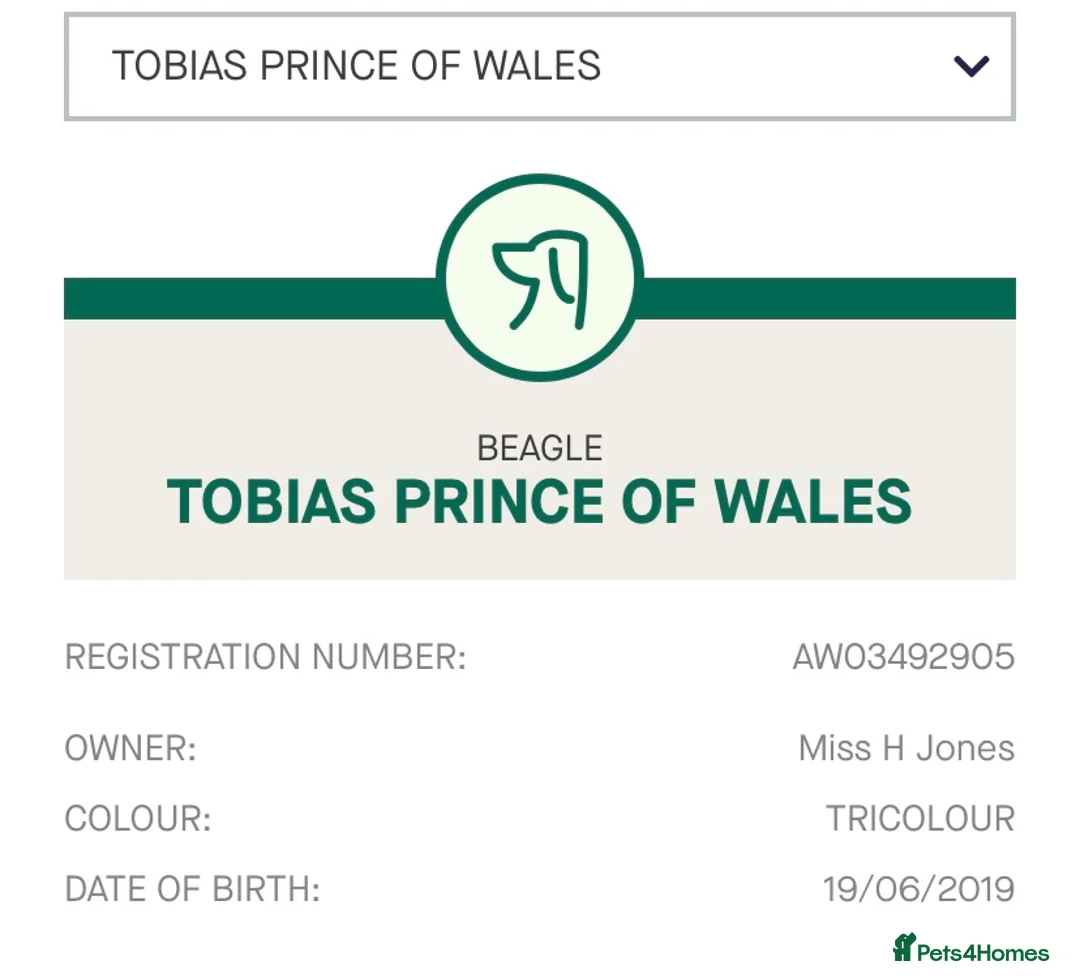Viewport: 1080px width, 978px height.
Task: Click the Pets4Homes paw logo icon
Action: click(904, 947)
